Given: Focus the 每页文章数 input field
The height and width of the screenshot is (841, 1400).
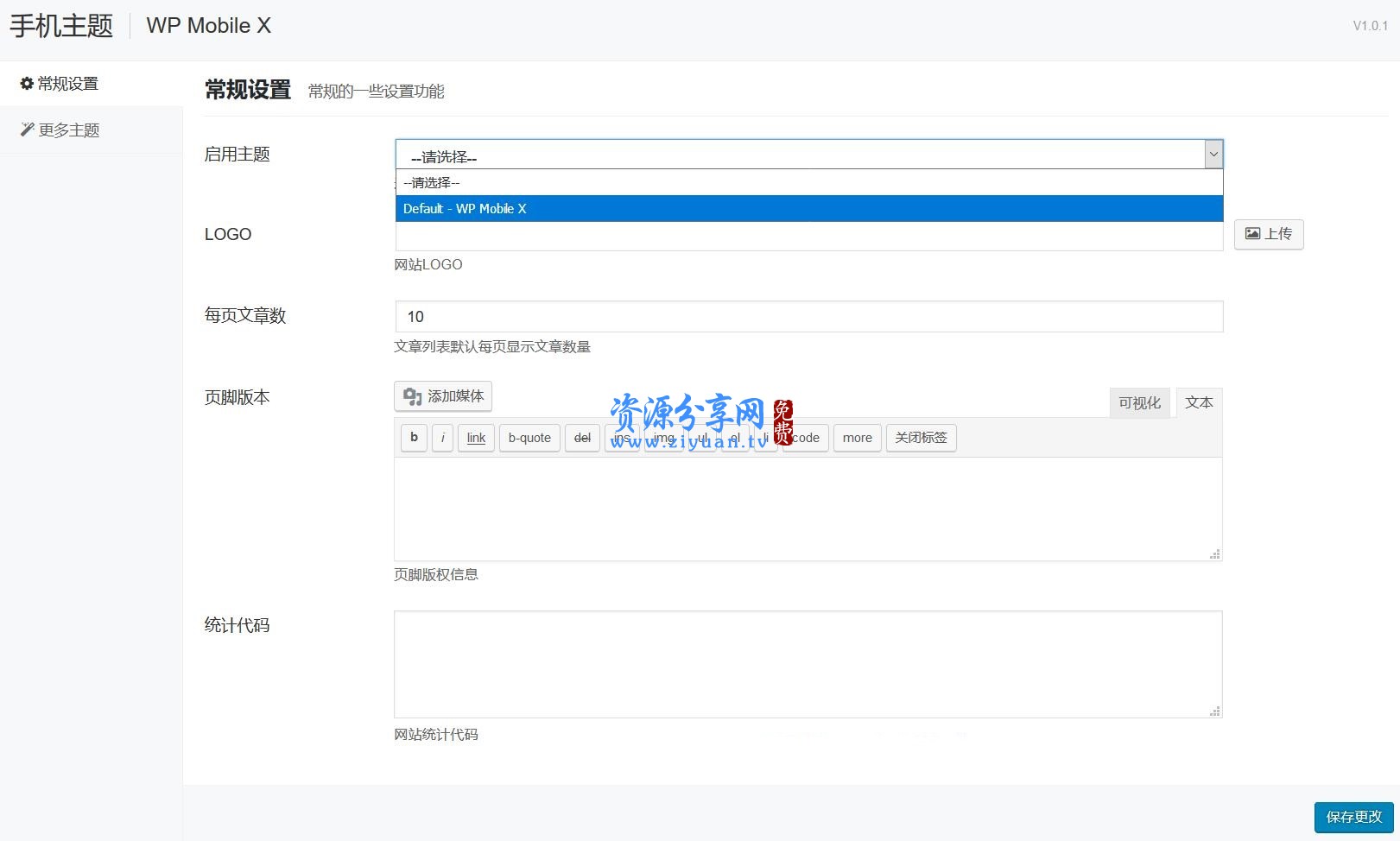Looking at the screenshot, I should pyautogui.click(x=809, y=316).
